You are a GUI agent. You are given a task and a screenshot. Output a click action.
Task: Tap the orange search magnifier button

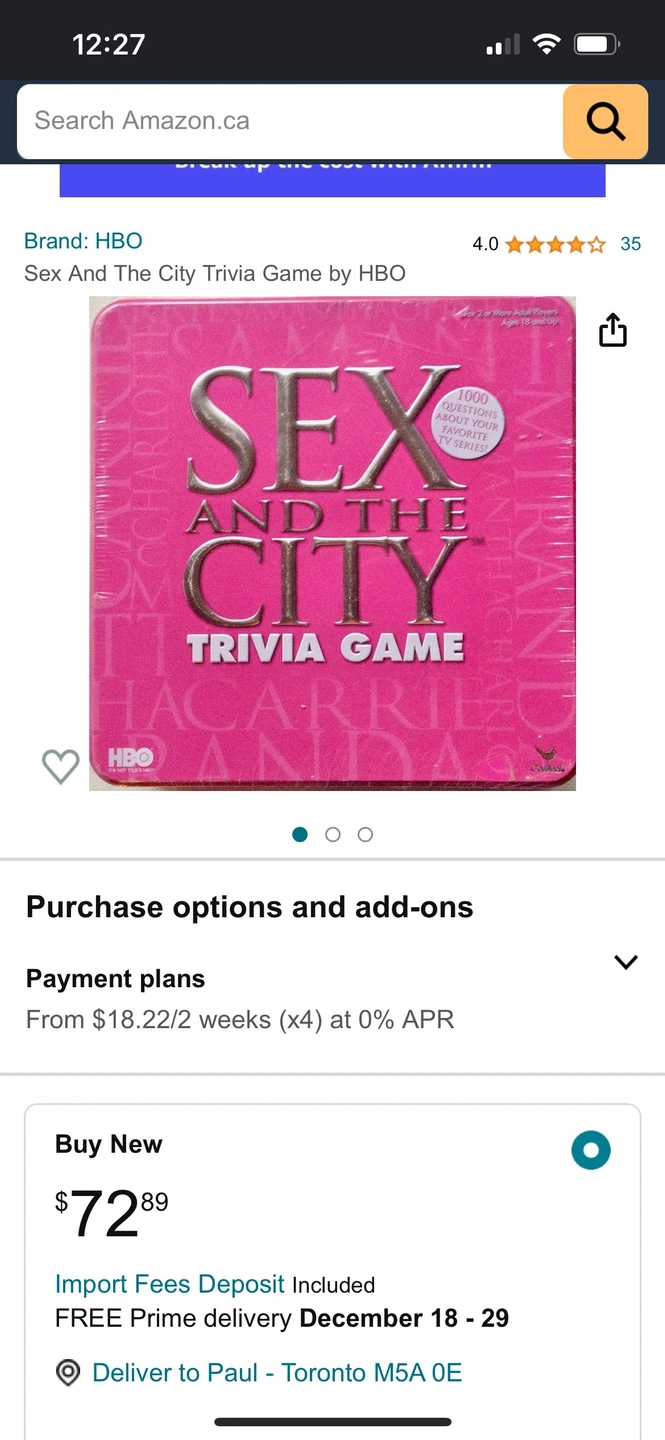pyautogui.click(x=605, y=121)
